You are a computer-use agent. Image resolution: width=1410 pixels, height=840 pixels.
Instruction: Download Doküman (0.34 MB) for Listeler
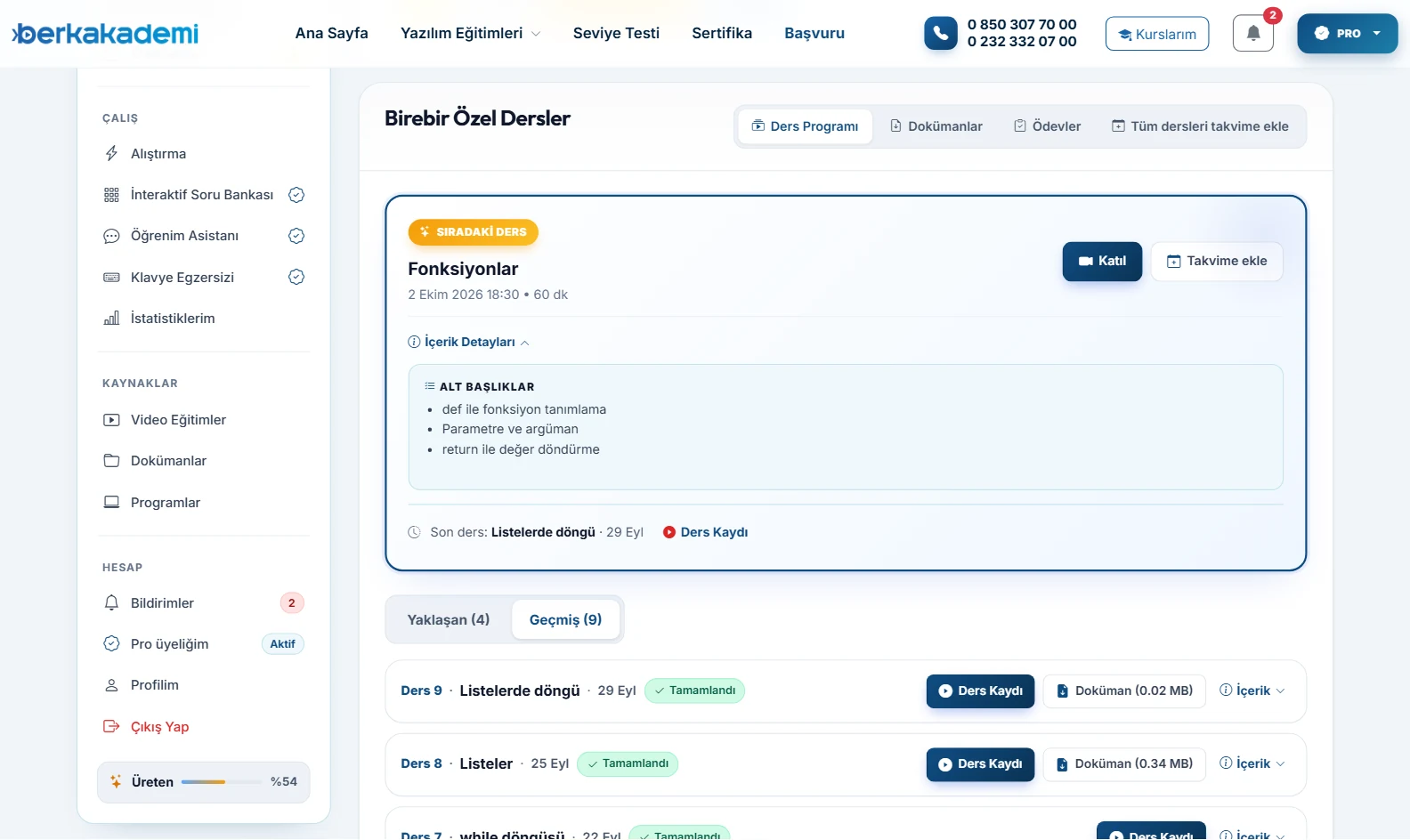point(1124,764)
